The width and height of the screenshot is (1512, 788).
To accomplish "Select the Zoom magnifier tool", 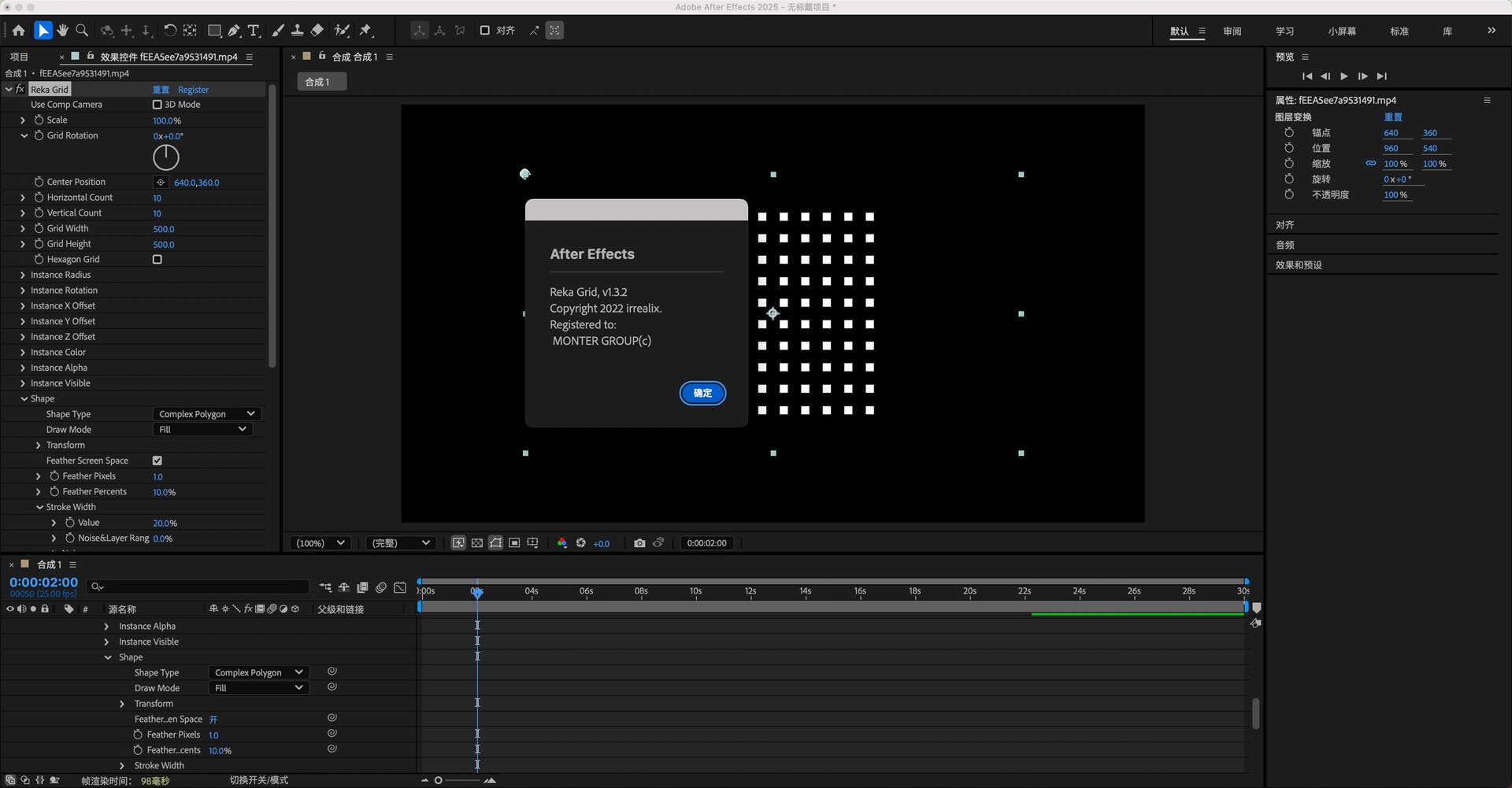I will click(82, 31).
